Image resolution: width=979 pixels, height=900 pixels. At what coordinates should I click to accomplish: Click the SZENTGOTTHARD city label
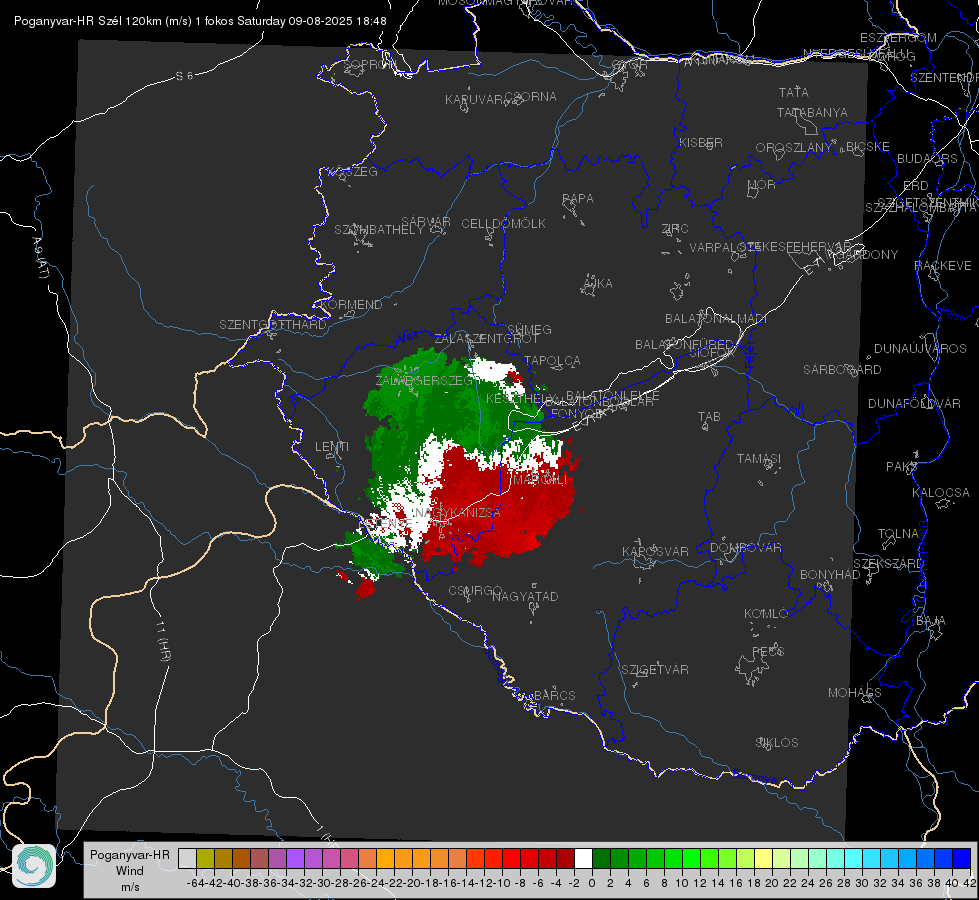coord(273,325)
